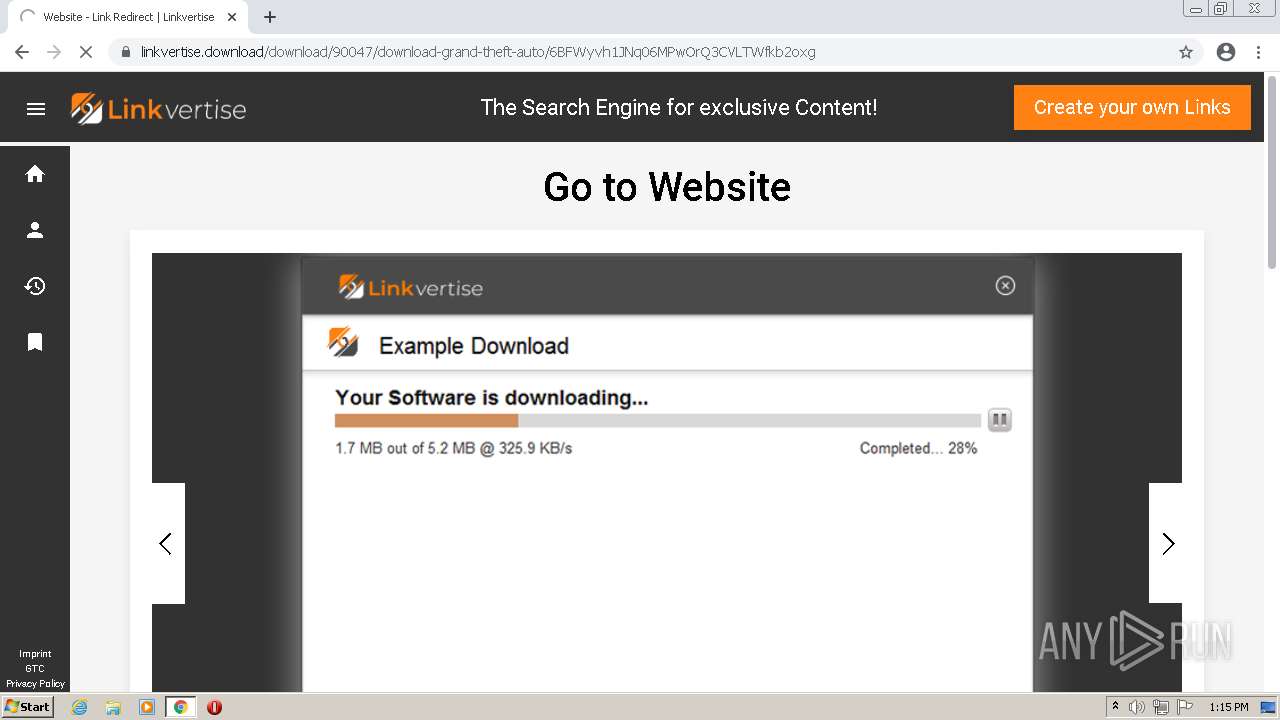
Task: Open the Home icon in sidebar
Action: [x=35, y=174]
